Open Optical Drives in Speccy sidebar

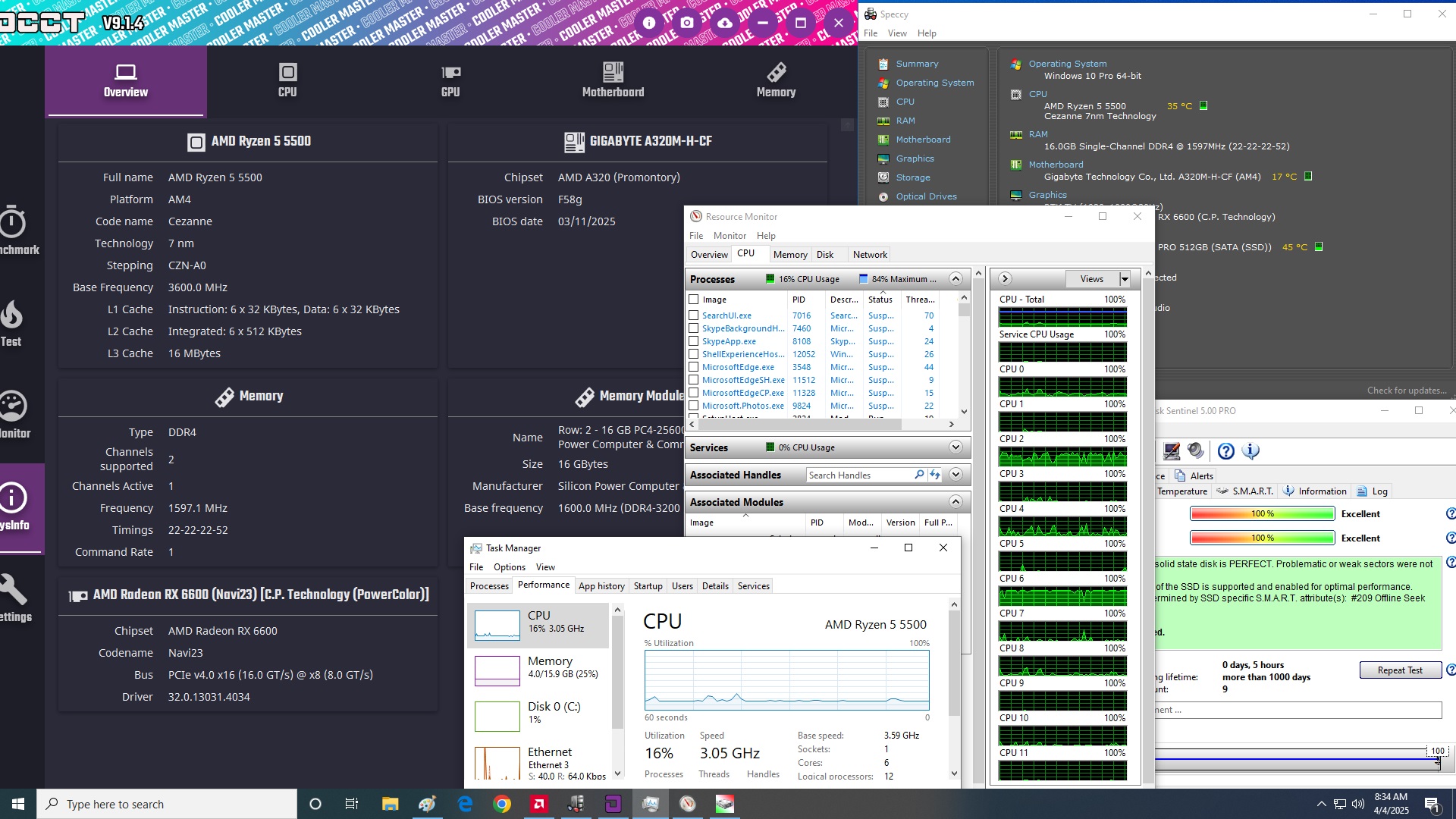coord(926,196)
